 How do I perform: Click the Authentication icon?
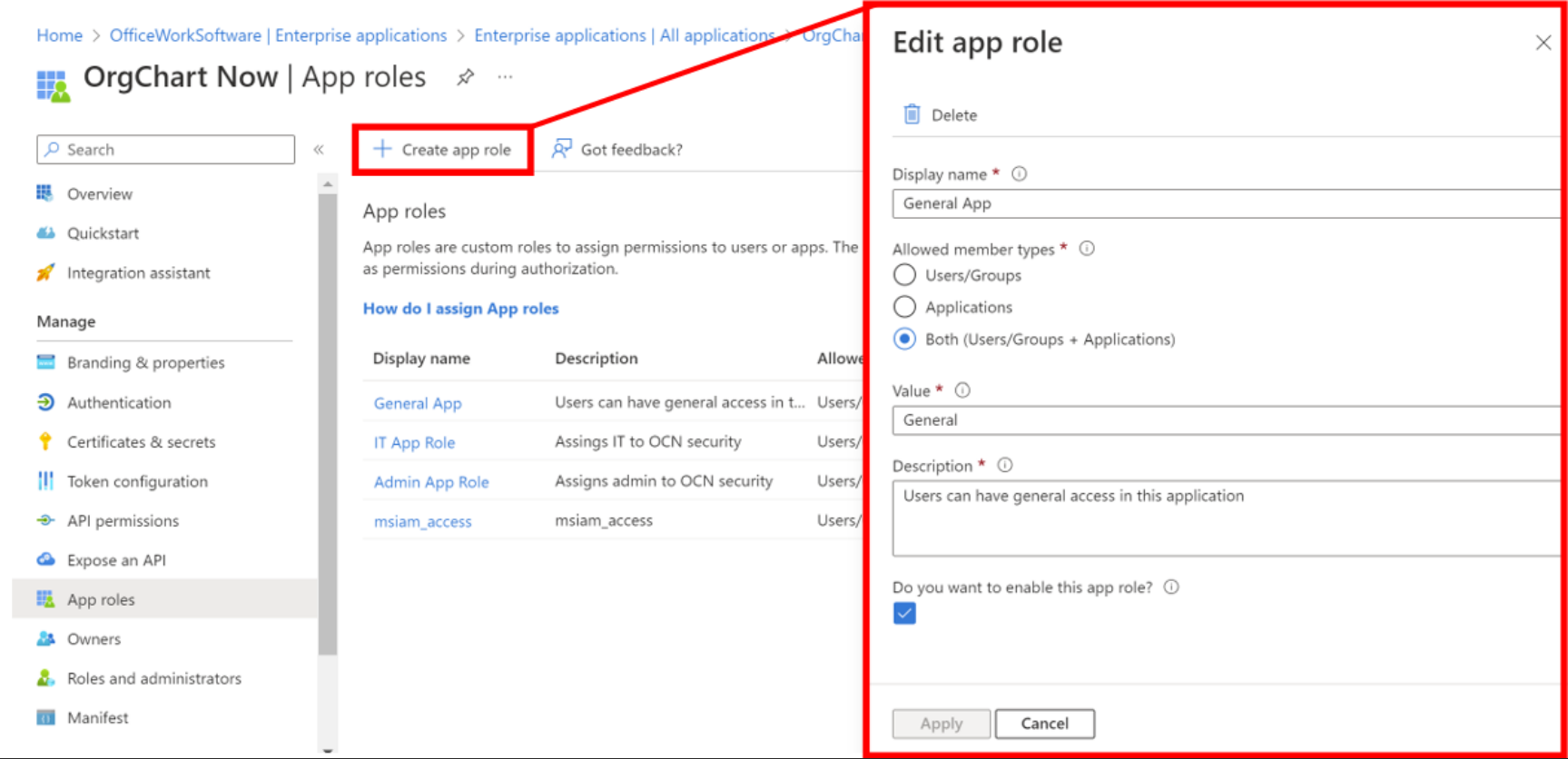45,402
